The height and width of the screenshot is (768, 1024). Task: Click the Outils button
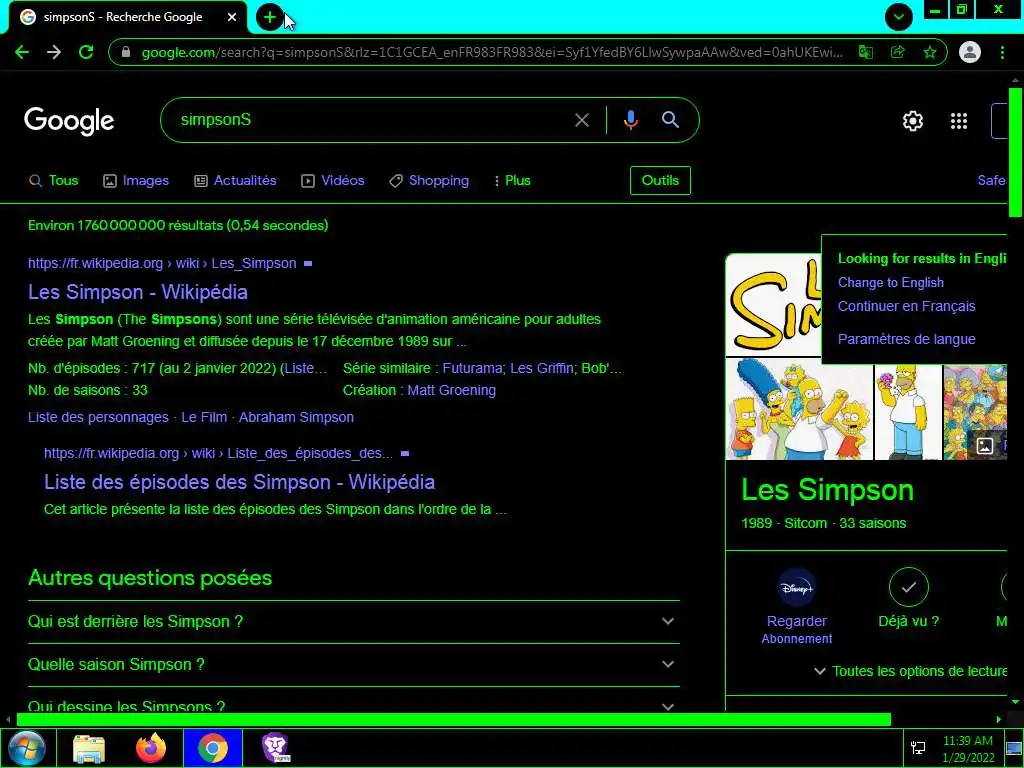pyautogui.click(x=660, y=181)
